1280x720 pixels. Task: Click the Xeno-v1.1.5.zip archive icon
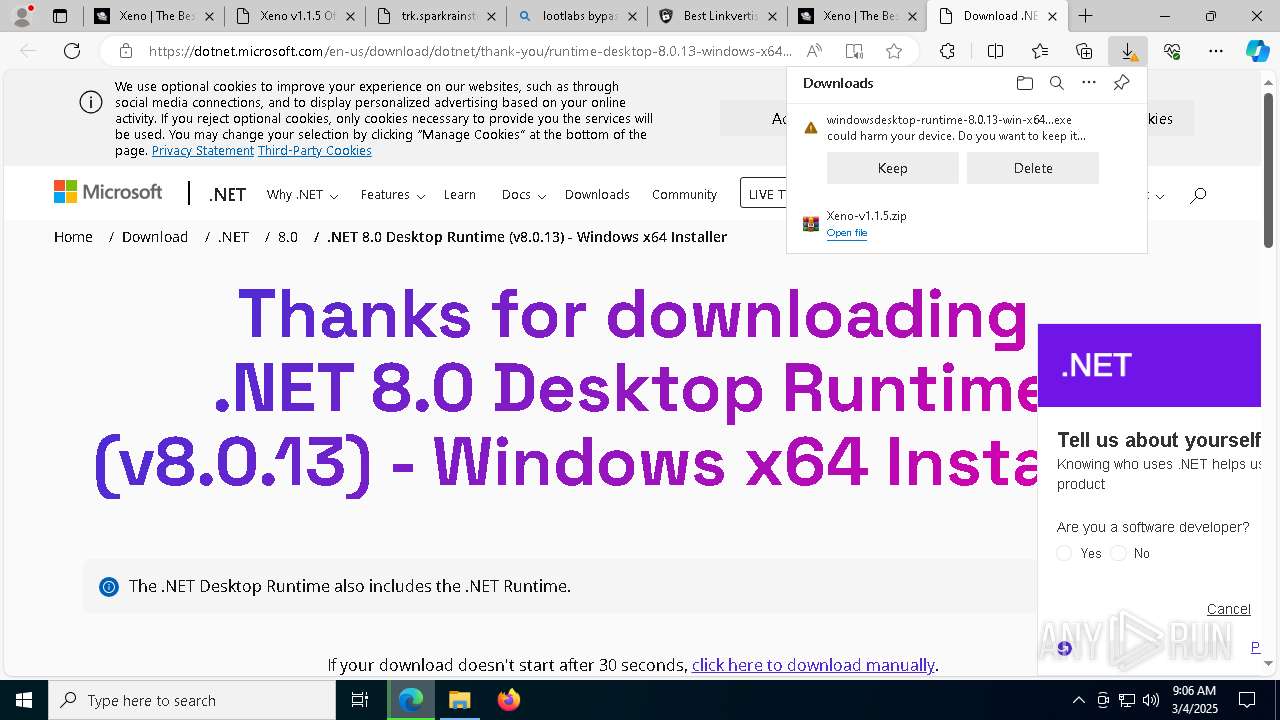tap(811, 224)
